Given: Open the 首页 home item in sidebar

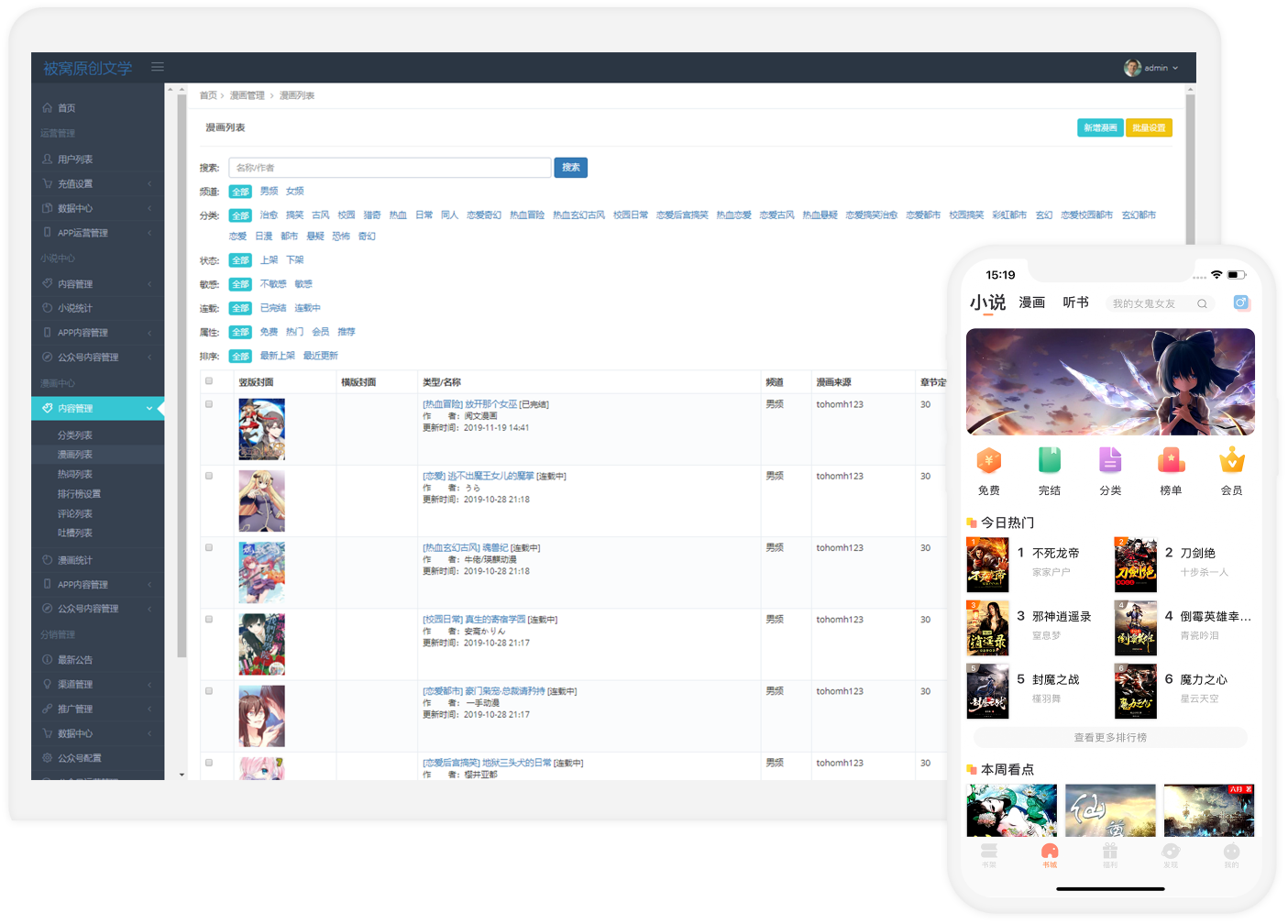Looking at the screenshot, I should click(x=67, y=108).
